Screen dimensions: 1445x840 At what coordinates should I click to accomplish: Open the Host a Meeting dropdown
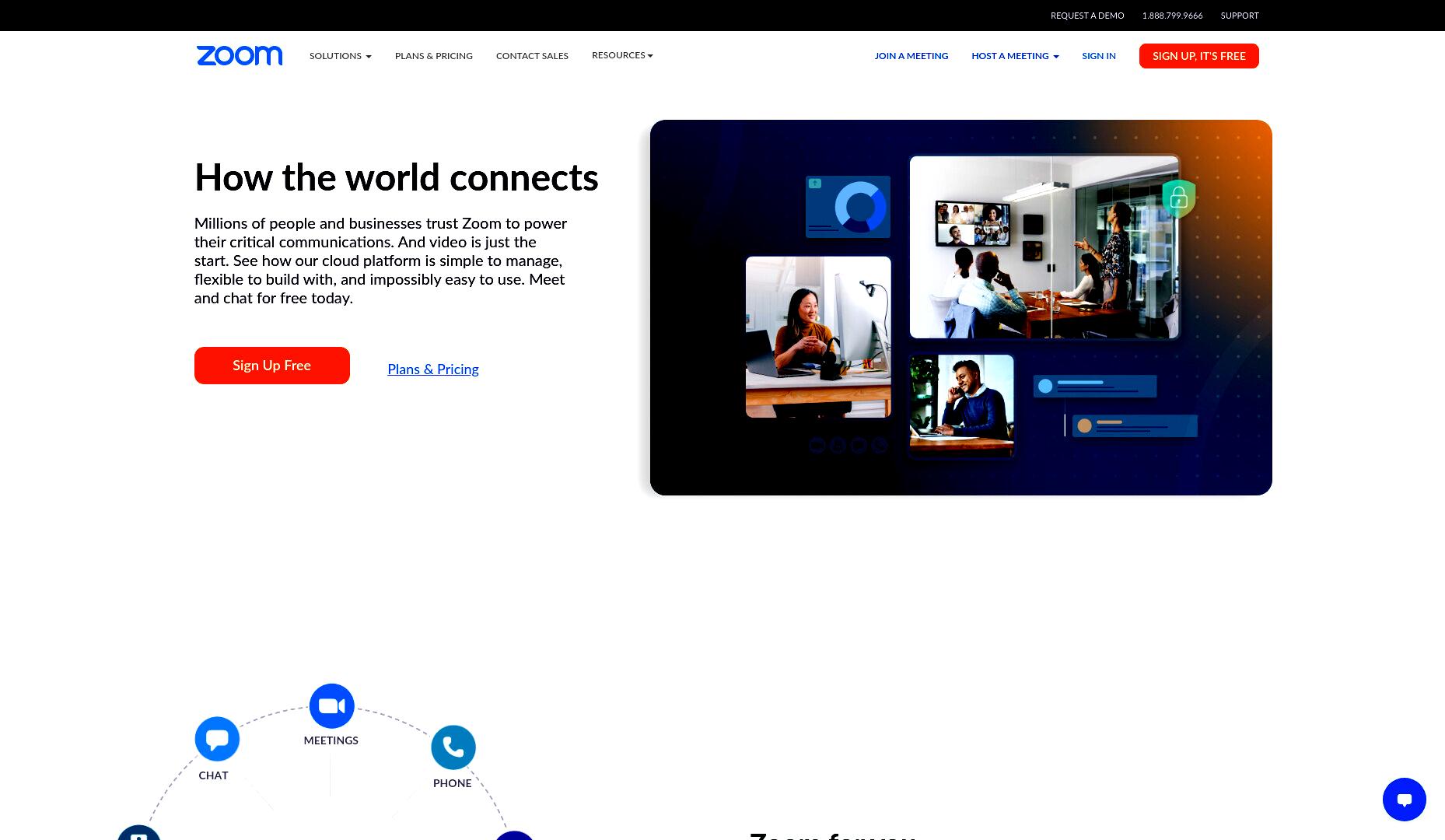click(1015, 56)
